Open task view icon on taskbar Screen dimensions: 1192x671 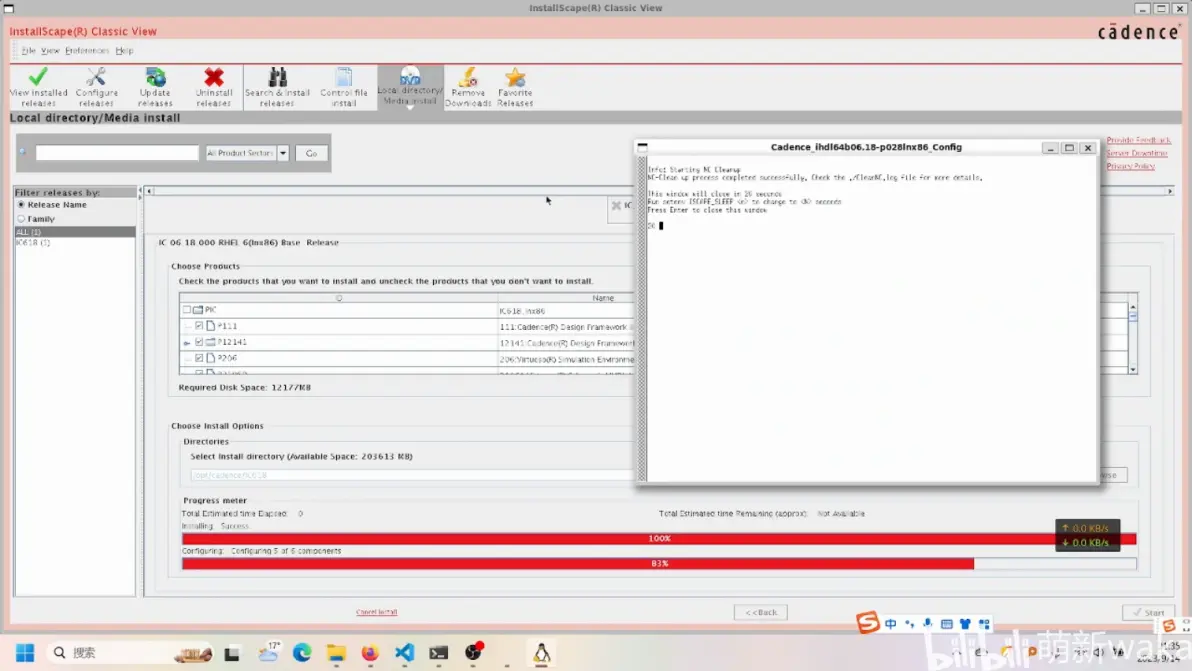coord(232,653)
